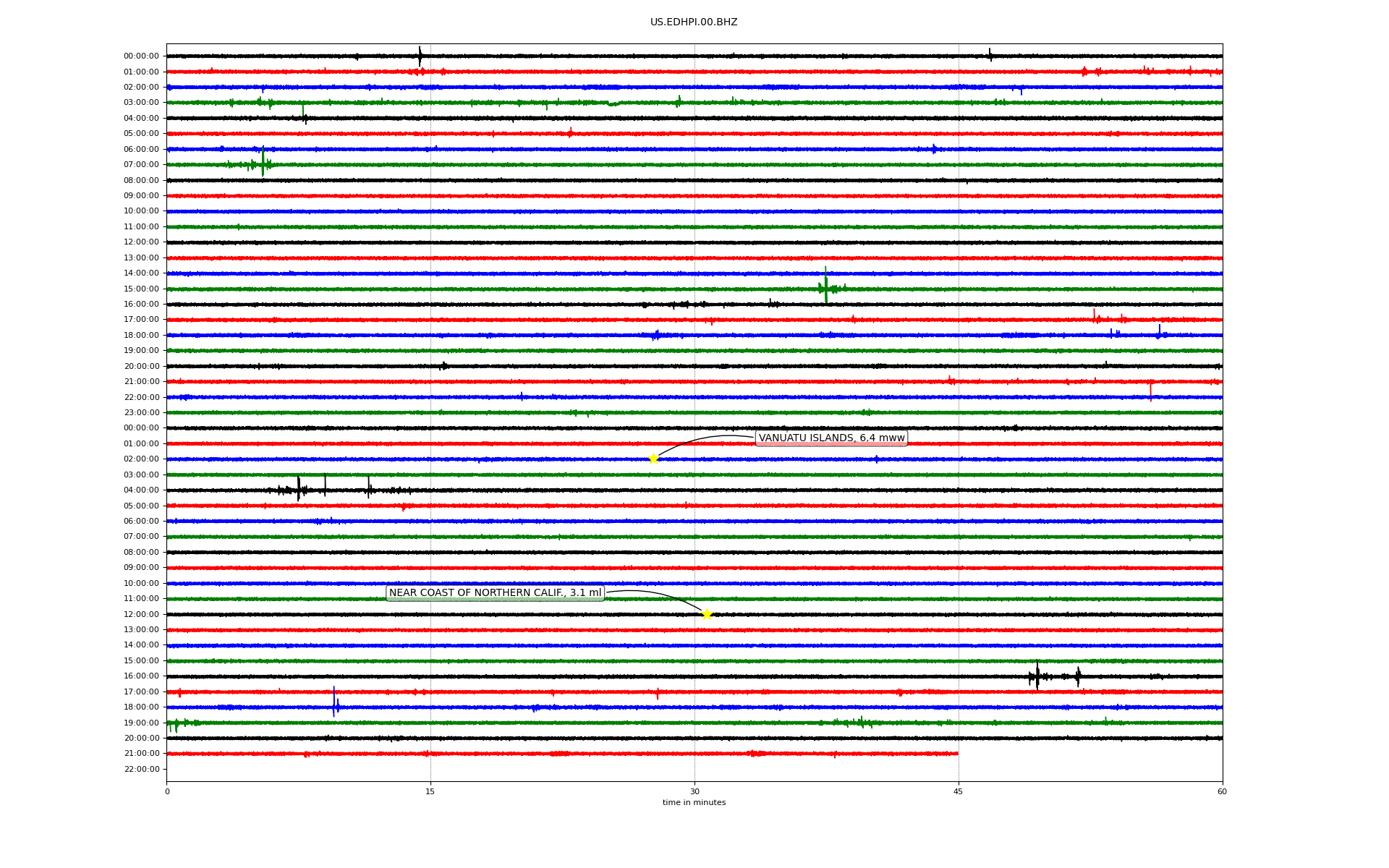Click the VANUATU ISLANDS 6.4 mww label
This screenshot has height=868, width=1389.
(x=831, y=438)
